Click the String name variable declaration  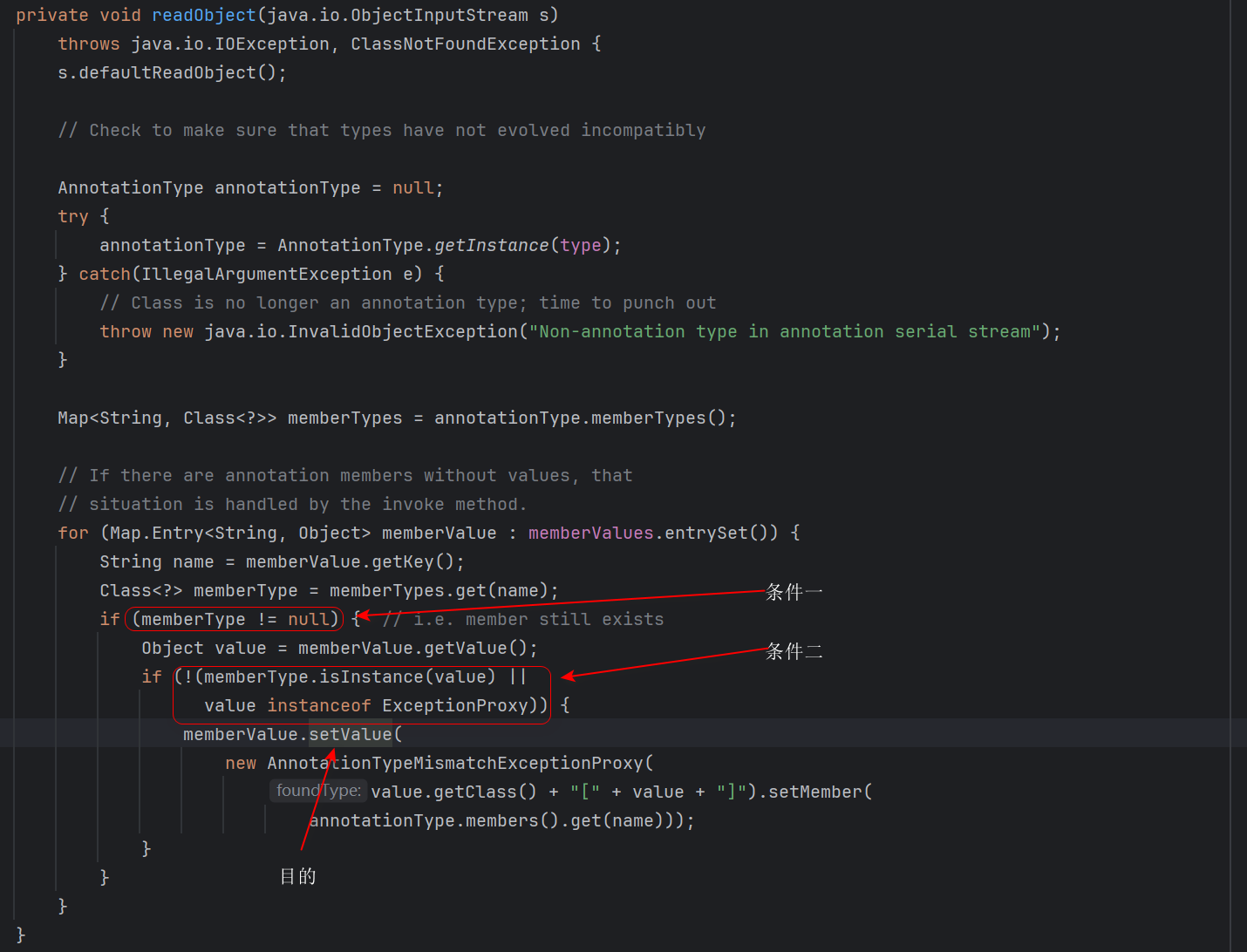point(157,561)
